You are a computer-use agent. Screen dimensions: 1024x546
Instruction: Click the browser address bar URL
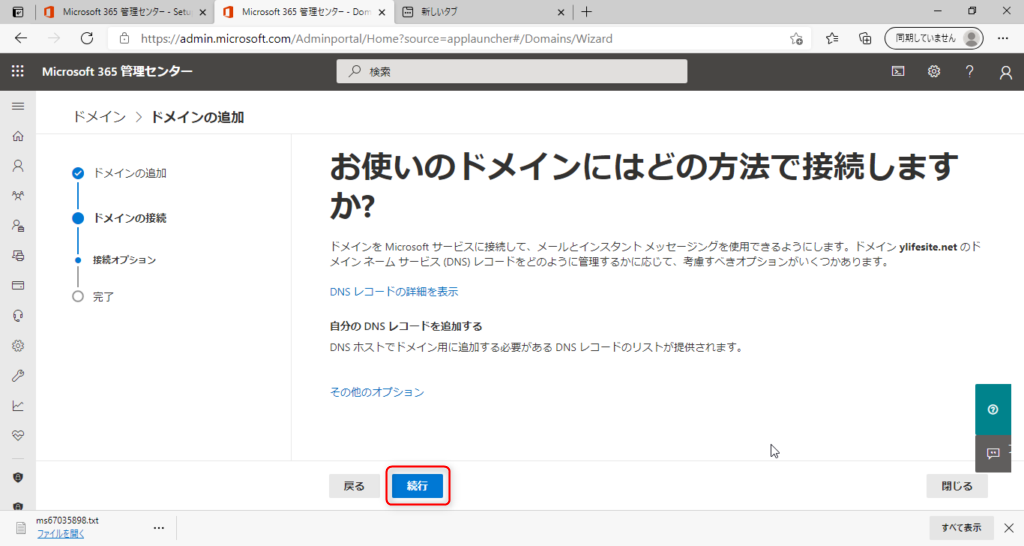(376, 39)
